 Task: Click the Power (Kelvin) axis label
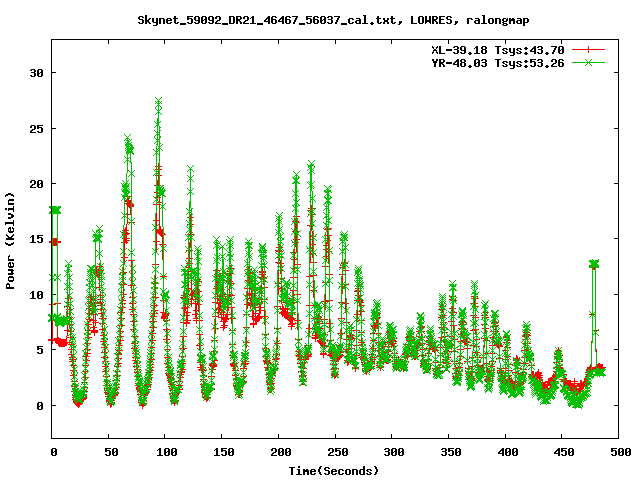coord(10,241)
